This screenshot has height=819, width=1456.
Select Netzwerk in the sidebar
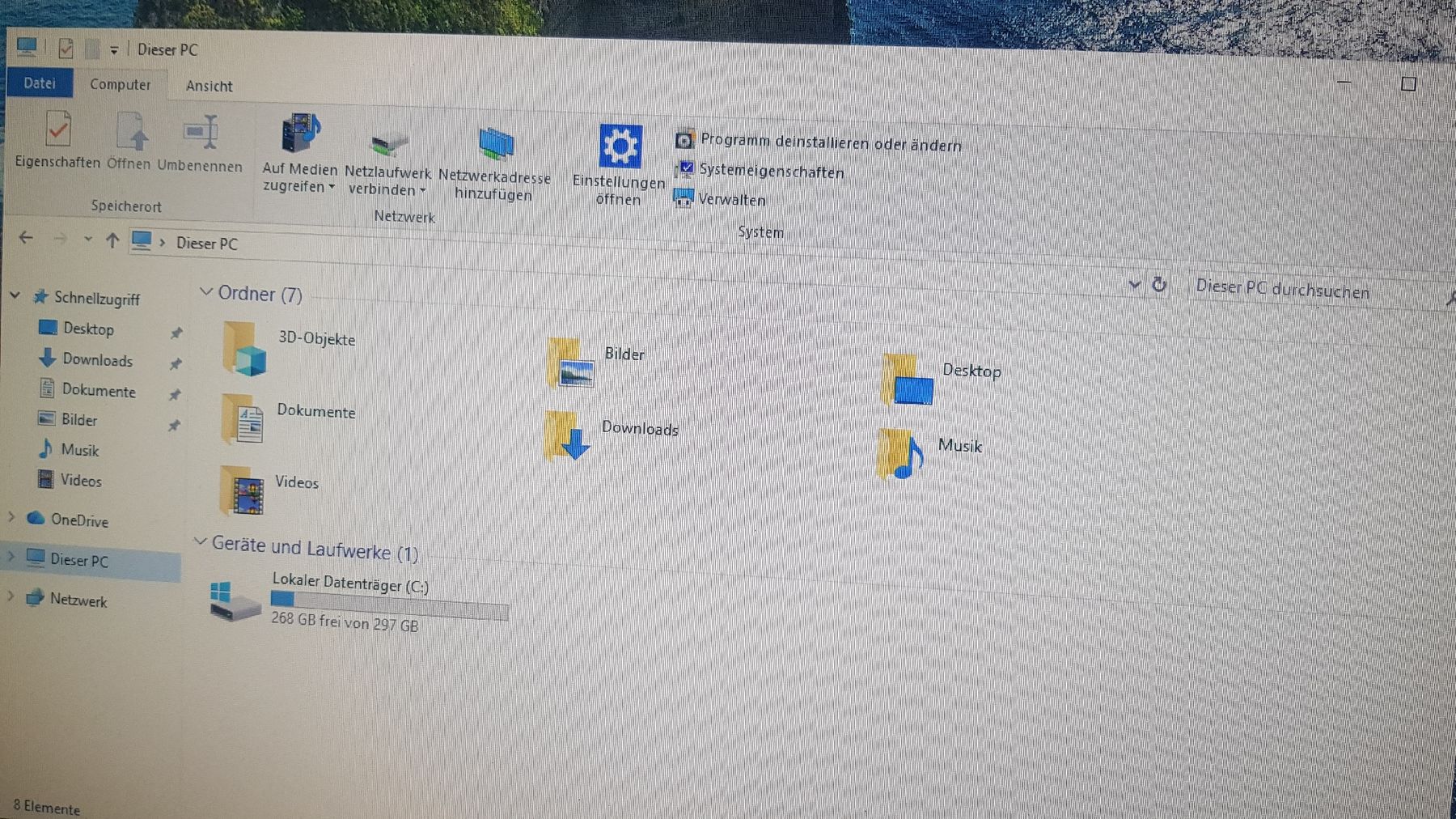pyautogui.click(x=78, y=600)
